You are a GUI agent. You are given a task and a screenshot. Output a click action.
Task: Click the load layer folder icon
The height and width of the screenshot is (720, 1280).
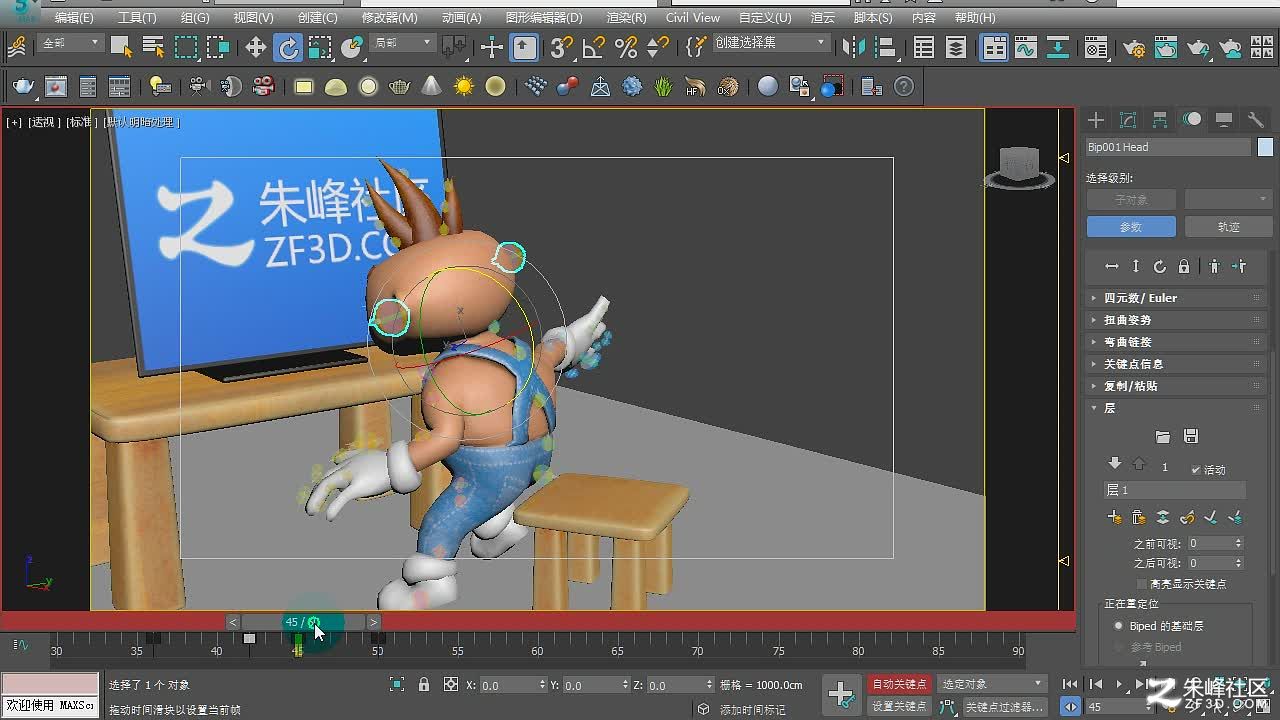tap(1162, 436)
